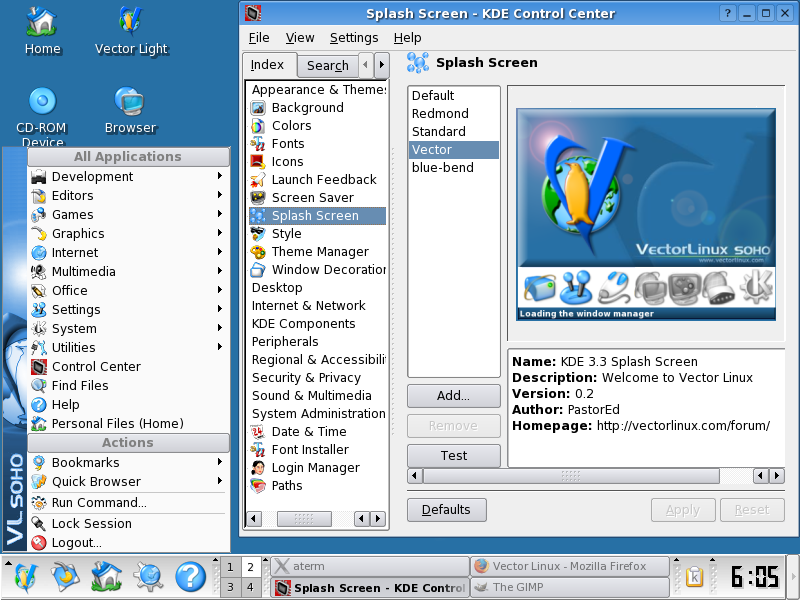Click the blue Help question mark panel icon

click(190, 576)
